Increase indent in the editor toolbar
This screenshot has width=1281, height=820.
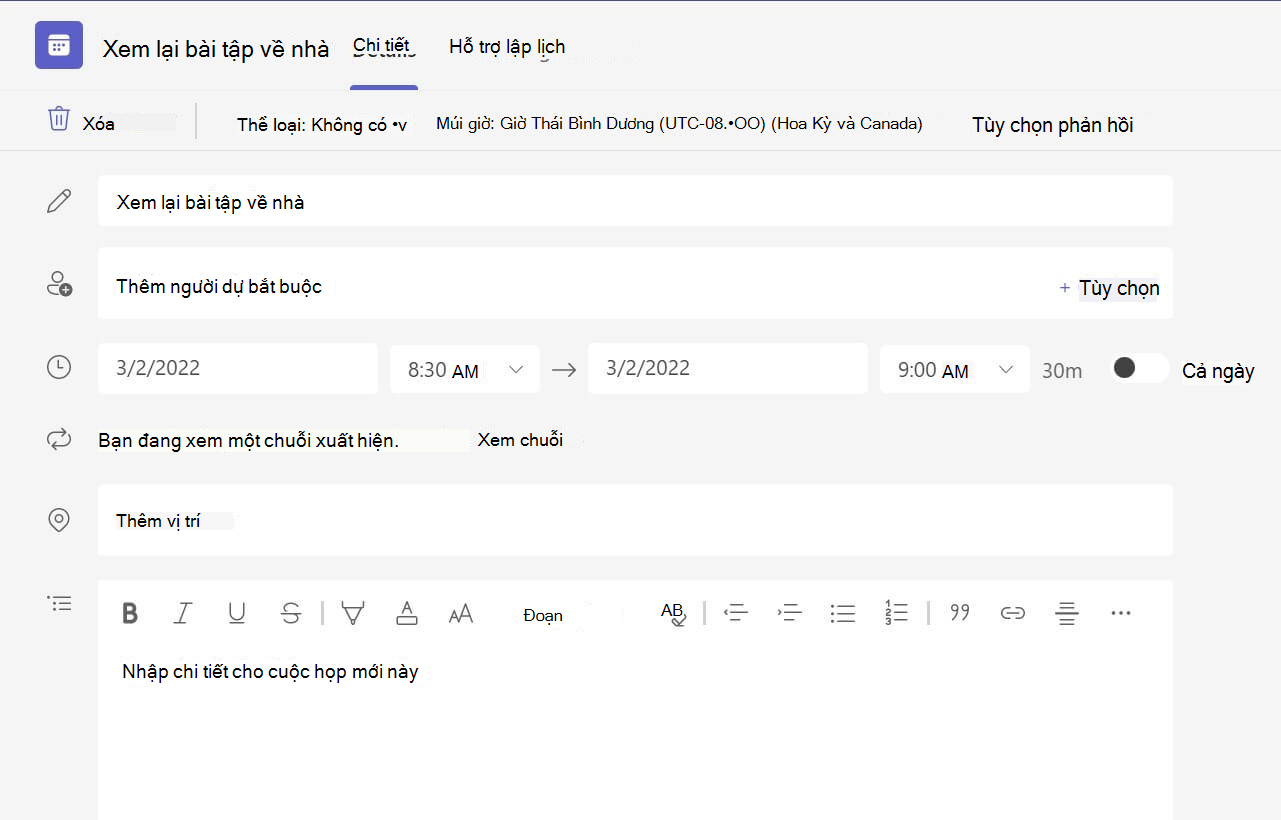point(790,613)
